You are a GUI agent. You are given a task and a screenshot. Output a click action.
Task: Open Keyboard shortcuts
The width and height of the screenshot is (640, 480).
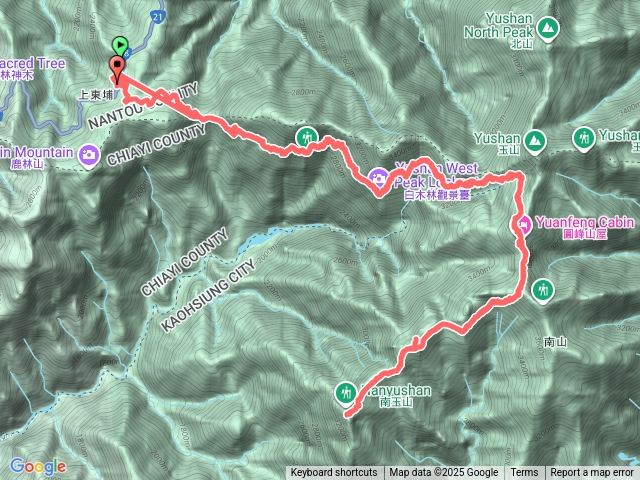coord(334,473)
